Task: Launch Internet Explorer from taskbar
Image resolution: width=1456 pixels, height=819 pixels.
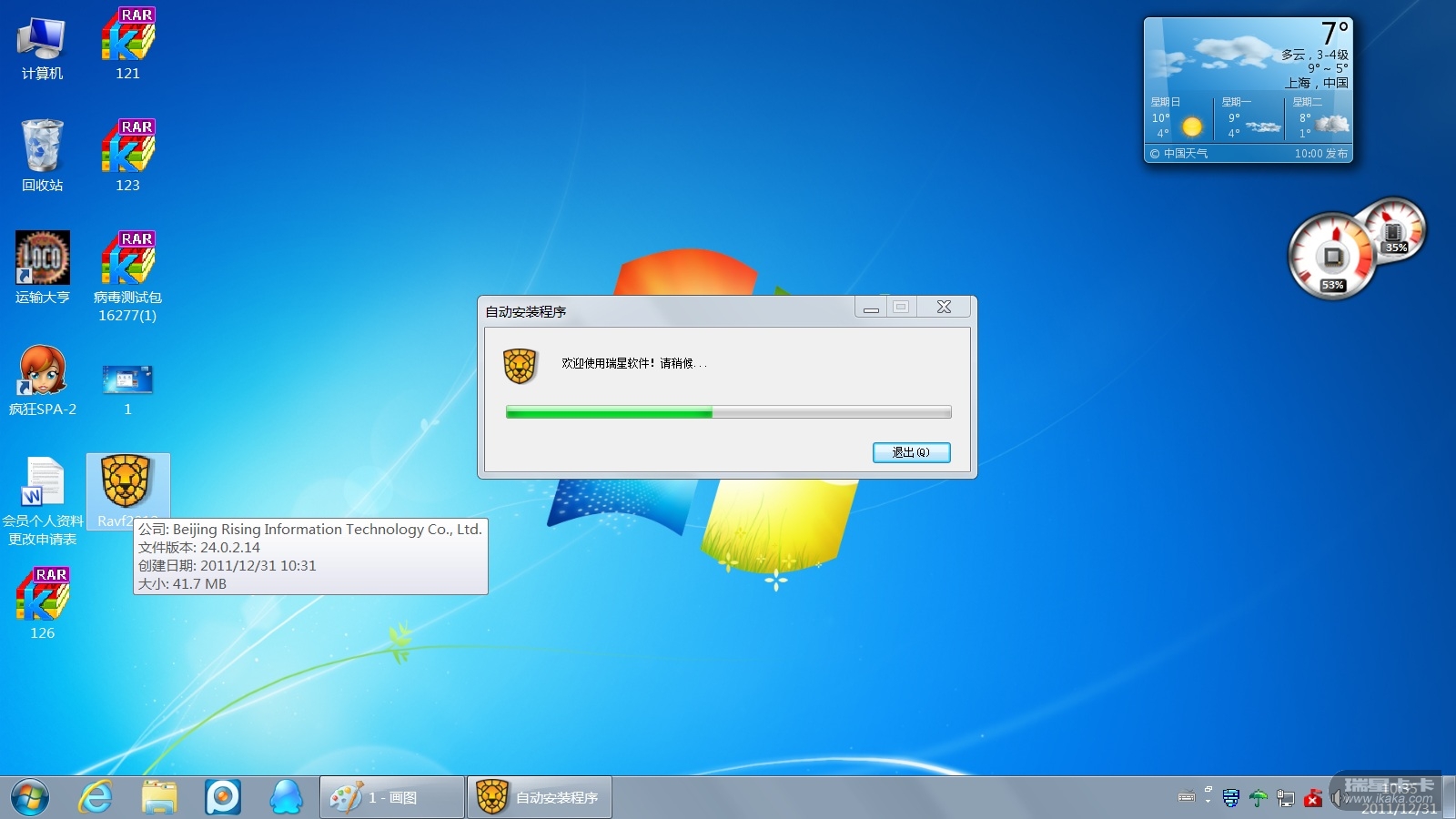Action: tap(95, 797)
